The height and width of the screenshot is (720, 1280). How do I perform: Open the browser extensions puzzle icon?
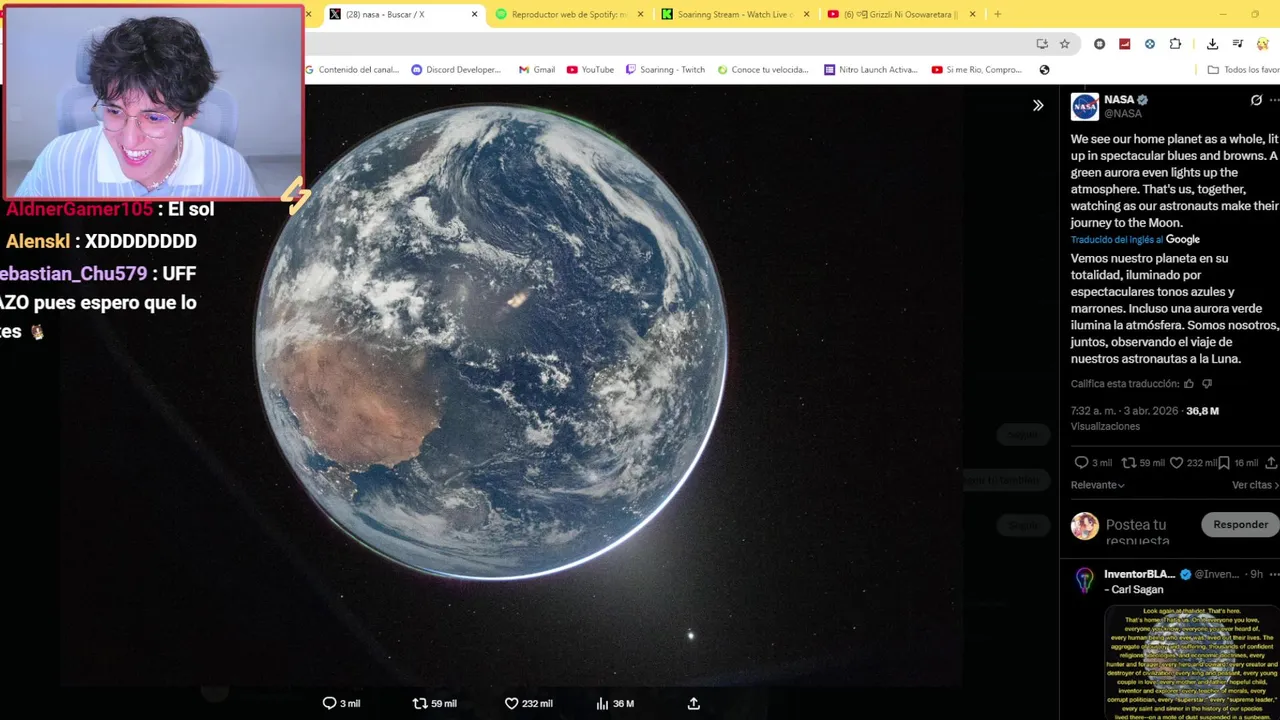[1175, 44]
